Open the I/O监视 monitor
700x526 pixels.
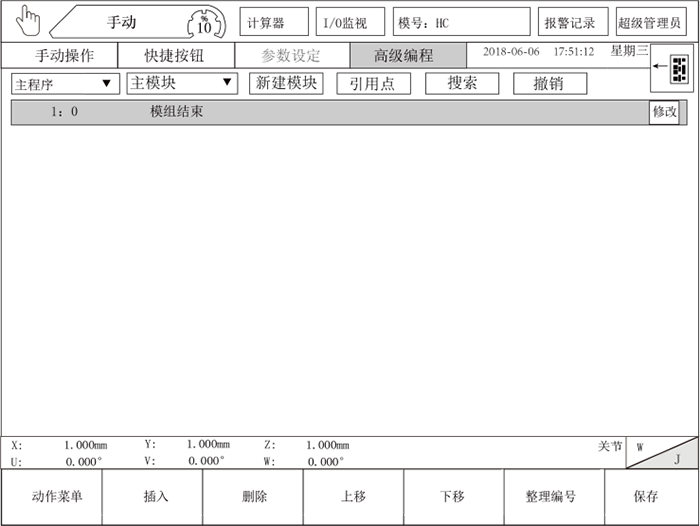click(350, 22)
